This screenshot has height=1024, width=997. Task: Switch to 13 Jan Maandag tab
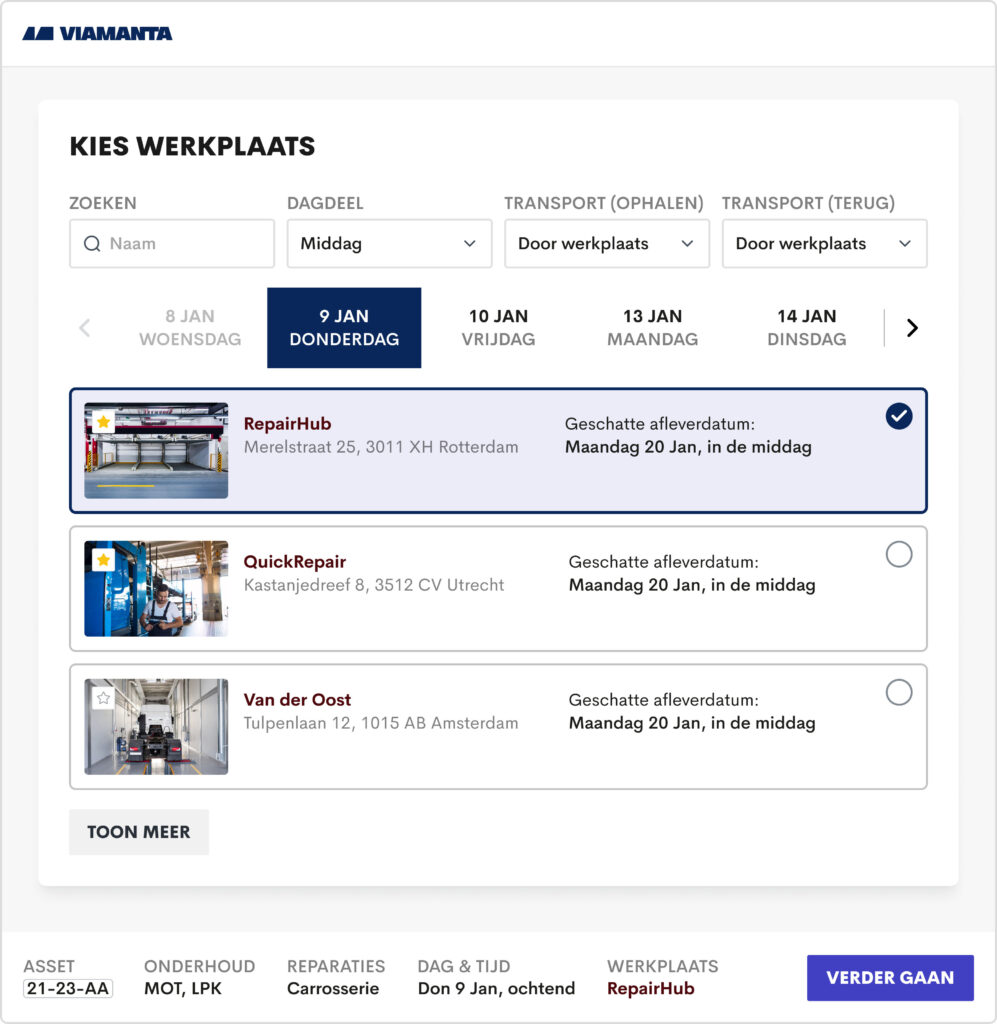tap(652, 328)
